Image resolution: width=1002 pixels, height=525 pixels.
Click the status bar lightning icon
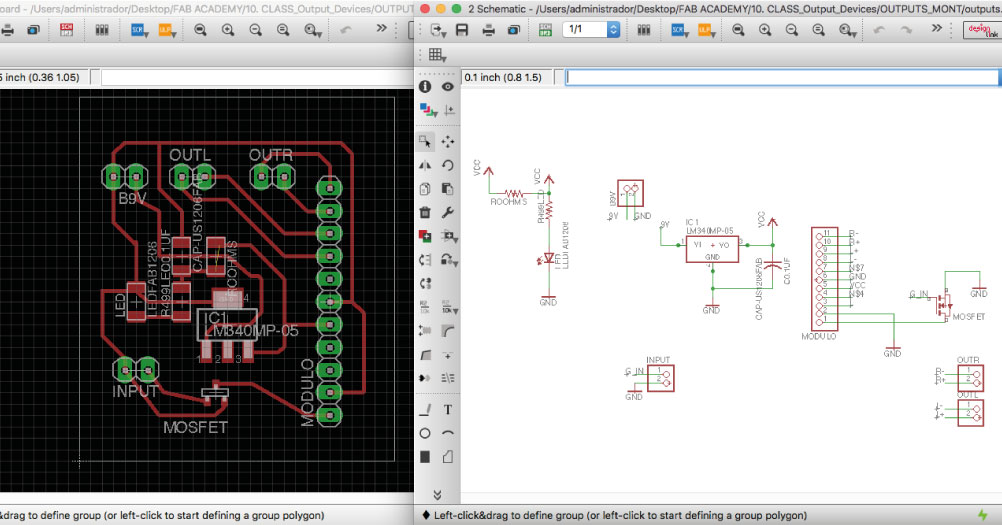pos(983,515)
